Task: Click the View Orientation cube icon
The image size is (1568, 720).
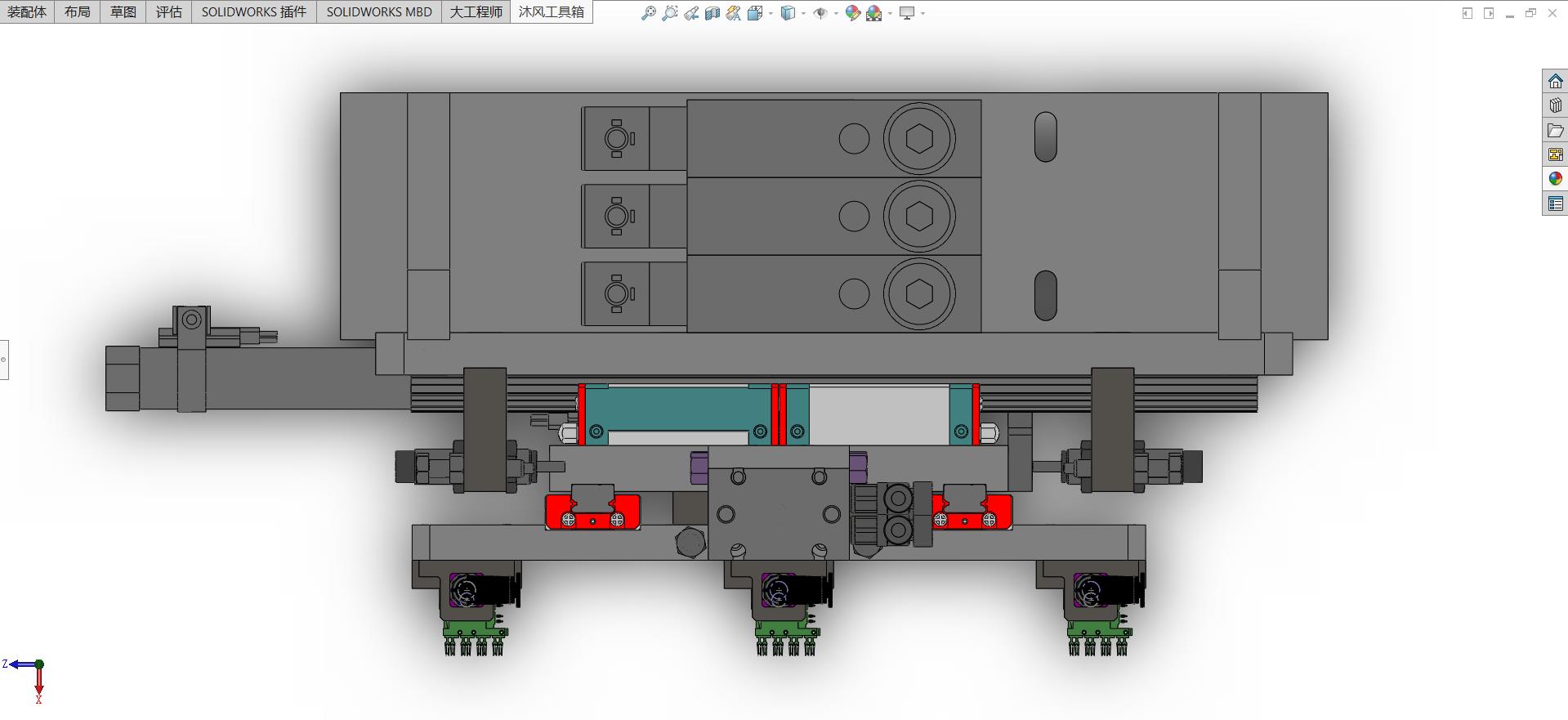Action: click(x=755, y=13)
